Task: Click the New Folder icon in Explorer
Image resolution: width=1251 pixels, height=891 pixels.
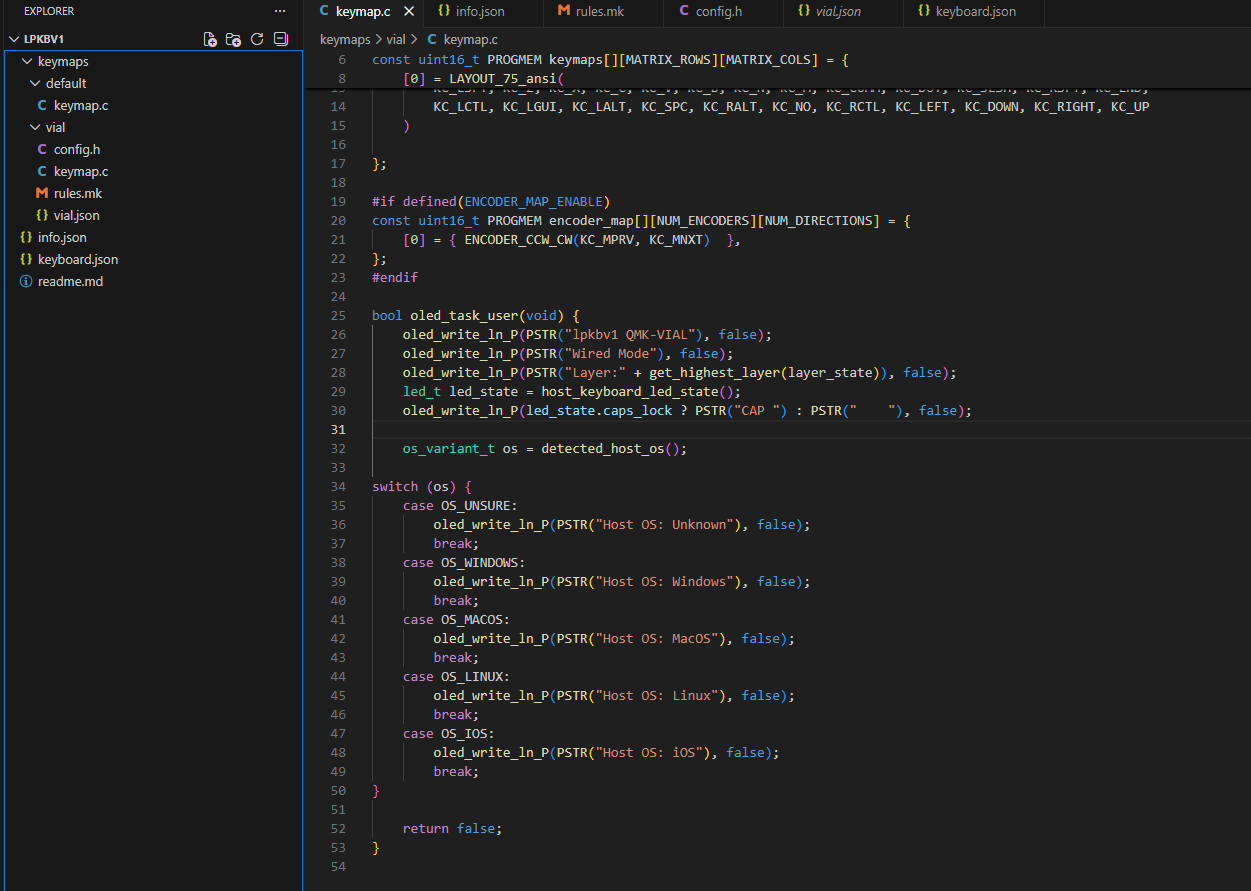Action: click(x=233, y=39)
